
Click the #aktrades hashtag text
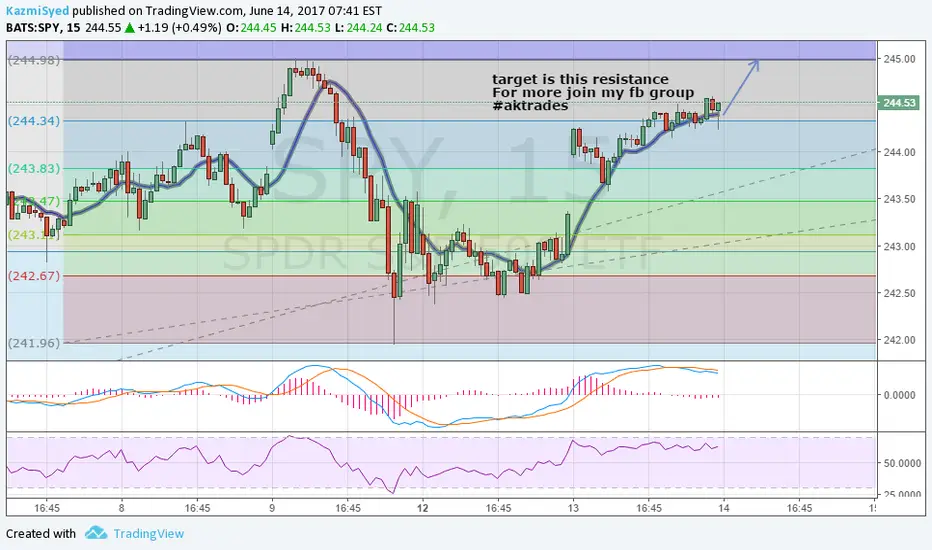click(530, 105)
